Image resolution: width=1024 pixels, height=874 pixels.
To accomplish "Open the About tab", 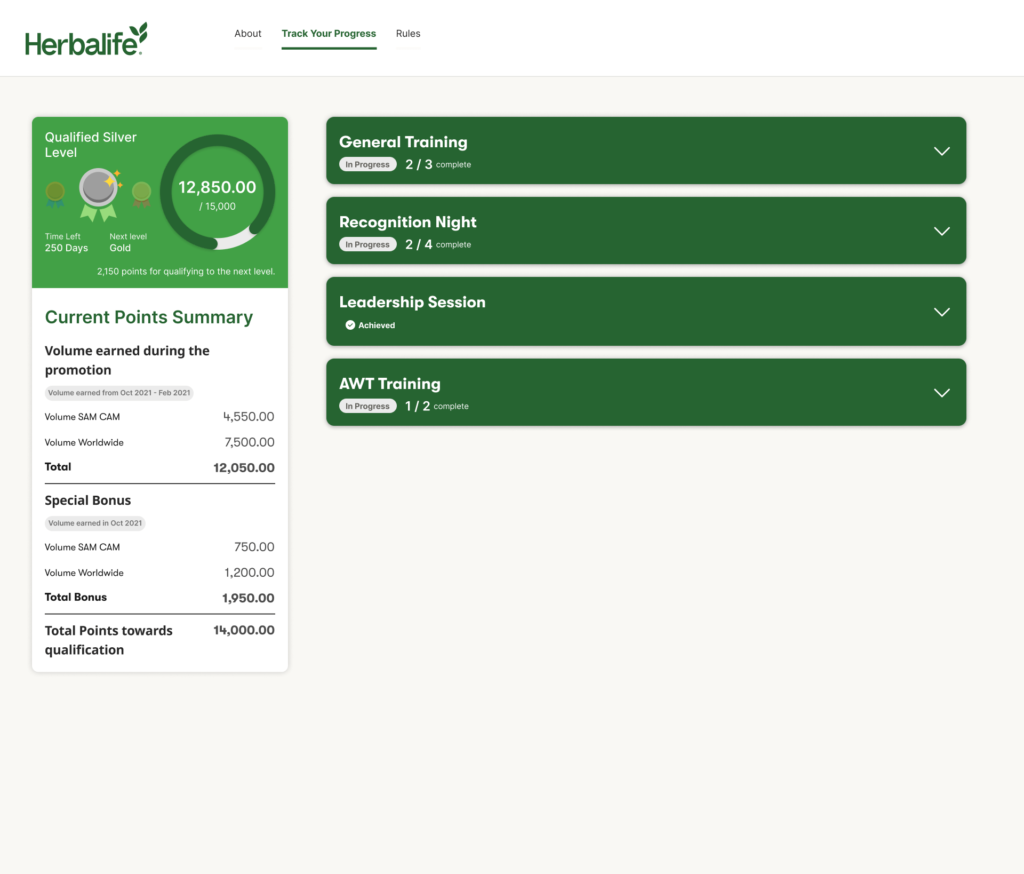I will point(248,33).
